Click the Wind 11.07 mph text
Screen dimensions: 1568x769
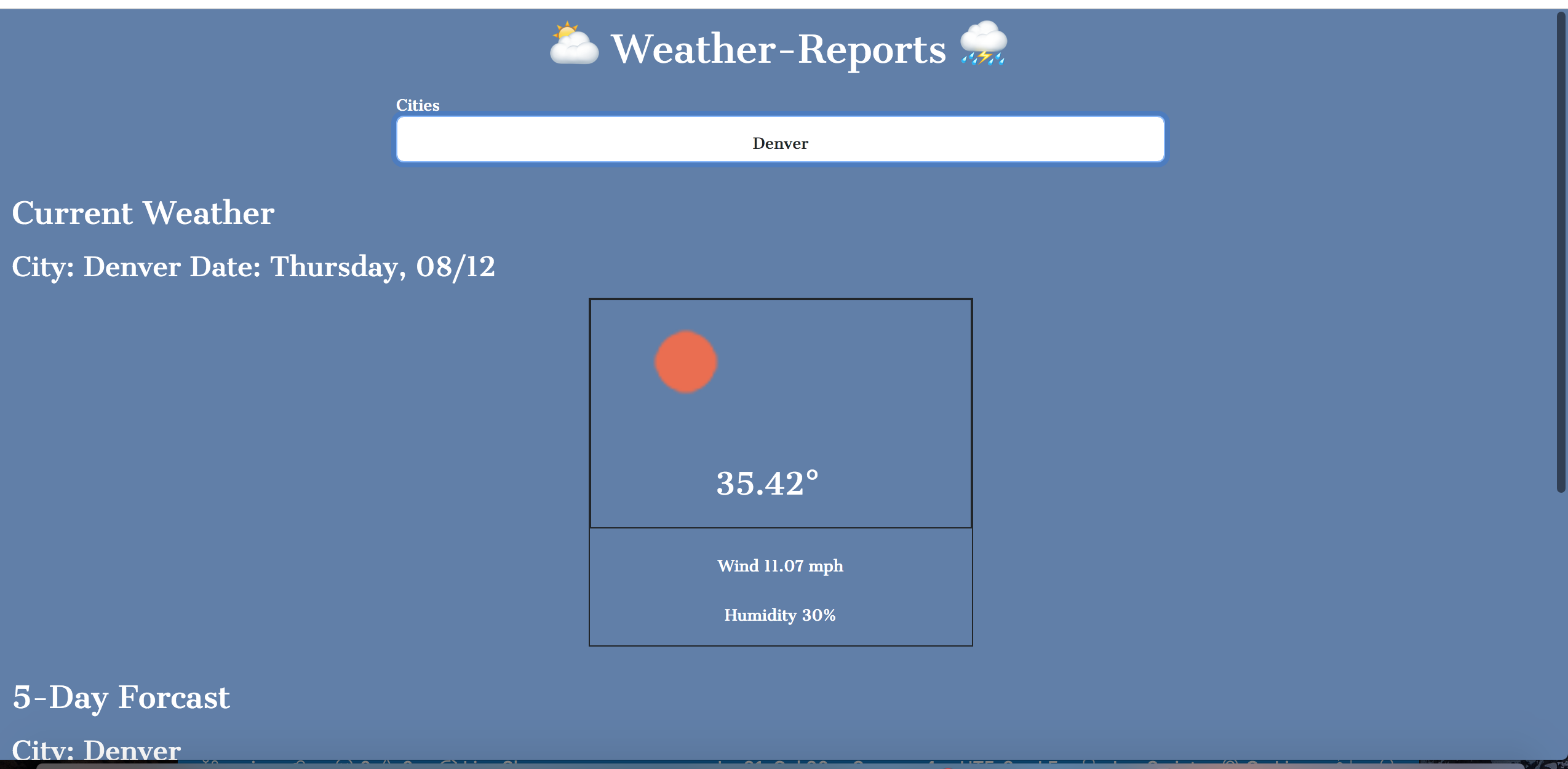coord(780,566)
